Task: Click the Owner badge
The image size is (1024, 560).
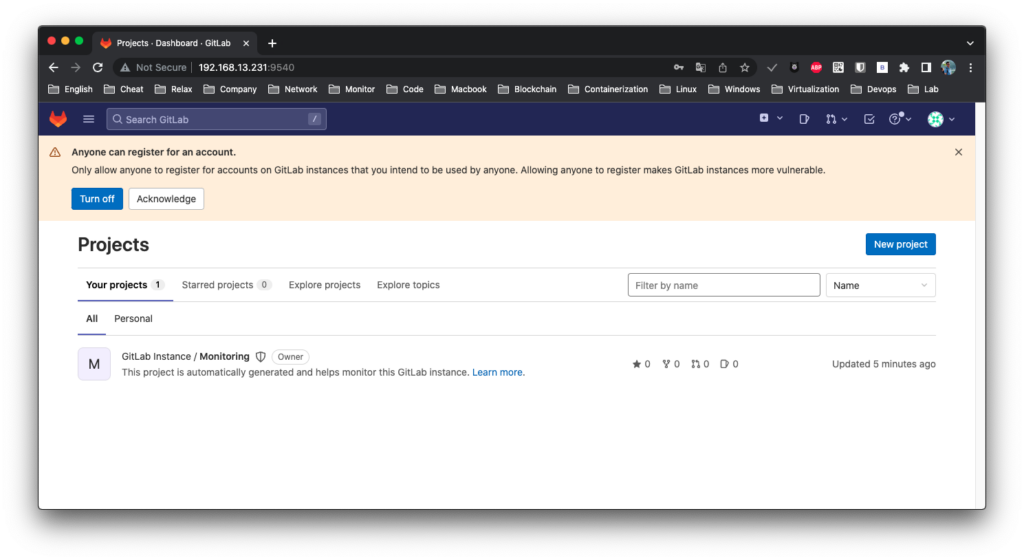Action: (290, 357)
